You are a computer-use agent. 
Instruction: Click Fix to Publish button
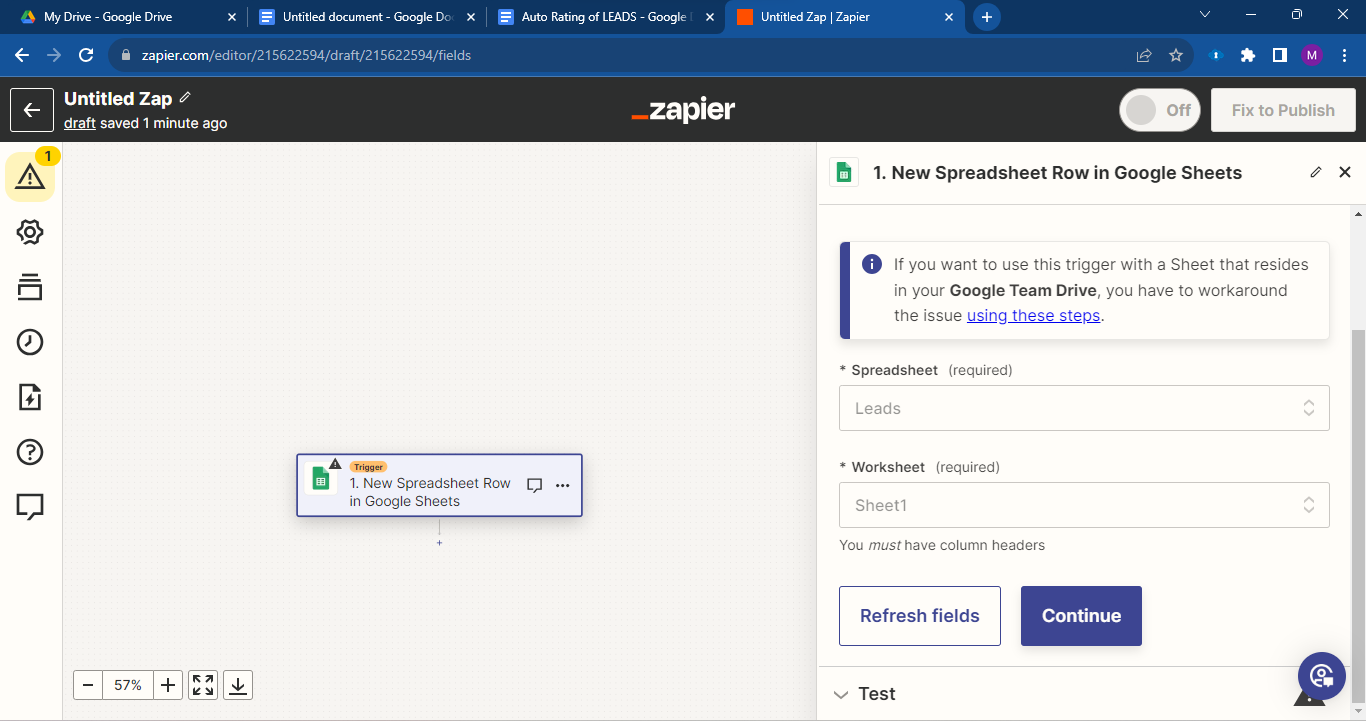pyautogui.click(x=1283, y=110)
